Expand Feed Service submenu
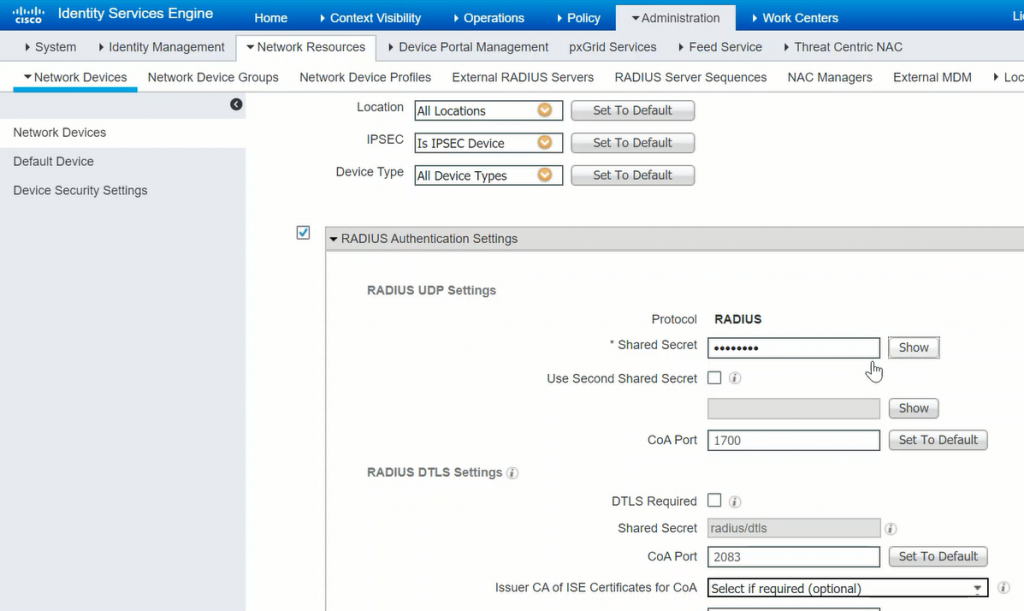1024x611 pixels. (x=720, y=47)
